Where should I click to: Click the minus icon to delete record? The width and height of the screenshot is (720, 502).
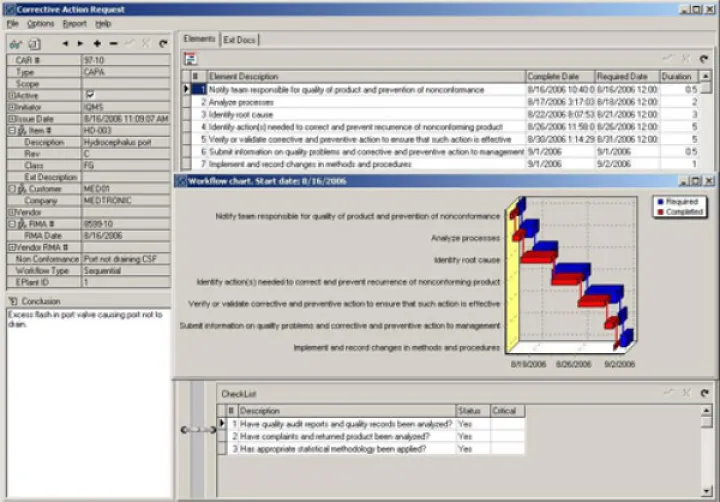point(113,44)
